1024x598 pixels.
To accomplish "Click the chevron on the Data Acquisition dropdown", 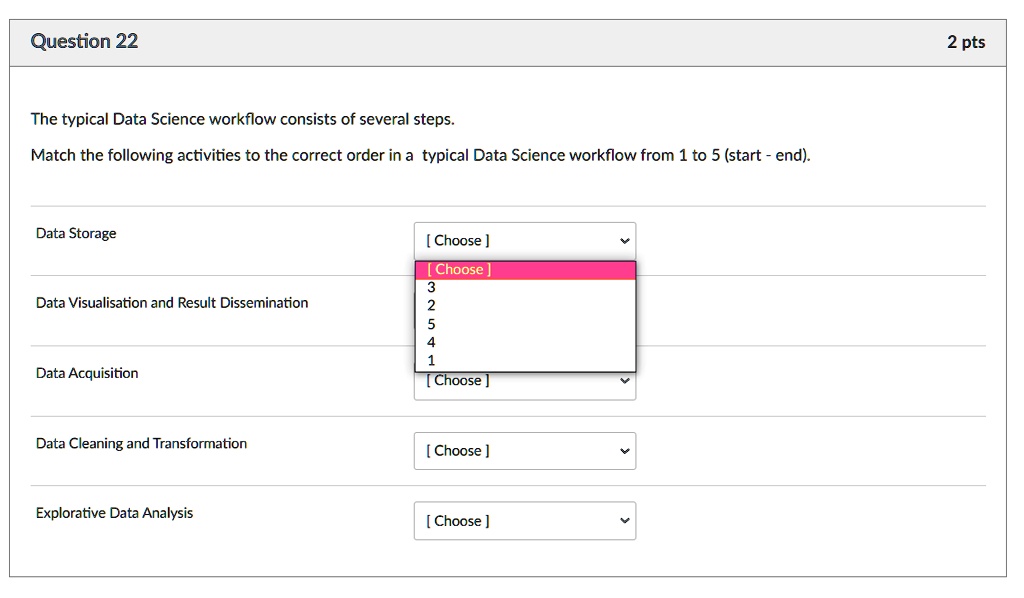I will [625, 380].
